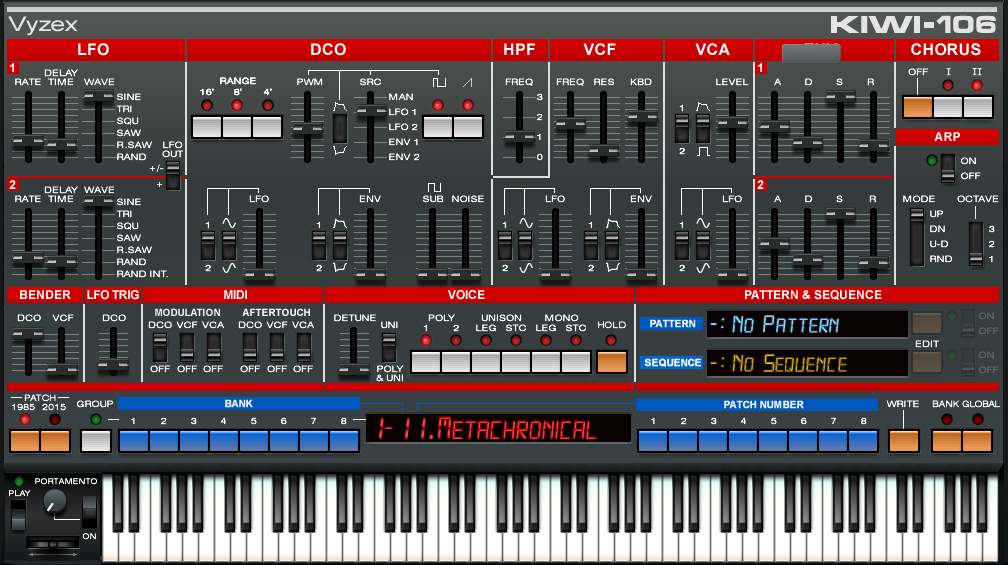
Task: Click the LFO 1 RATE slider
Action: point(28,127)
